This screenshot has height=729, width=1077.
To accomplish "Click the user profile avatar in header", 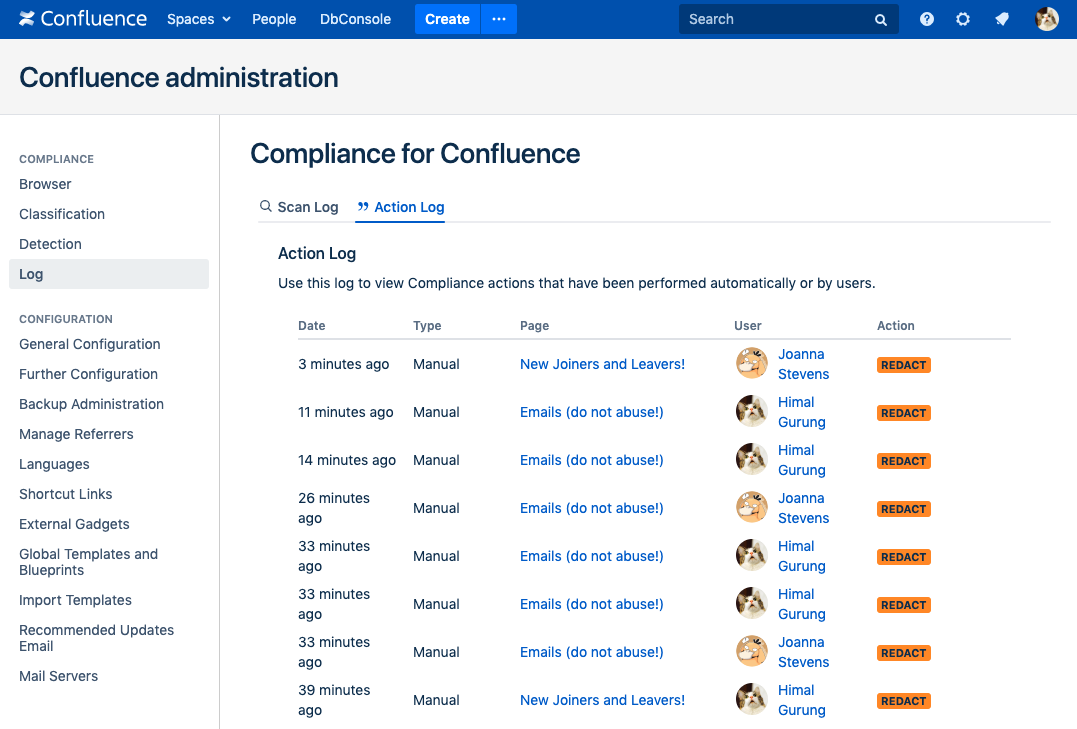I will tap(1047, 19).
